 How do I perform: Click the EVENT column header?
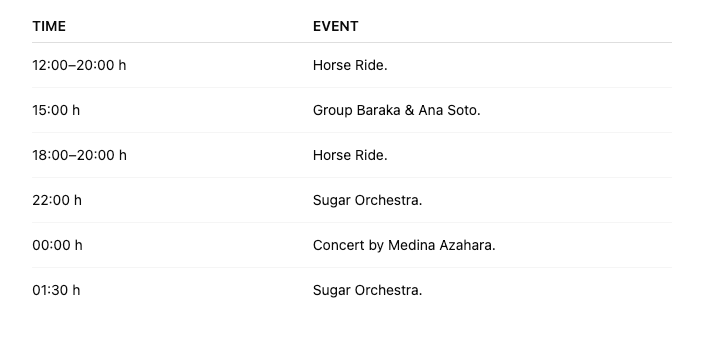(x=335, y=26)
